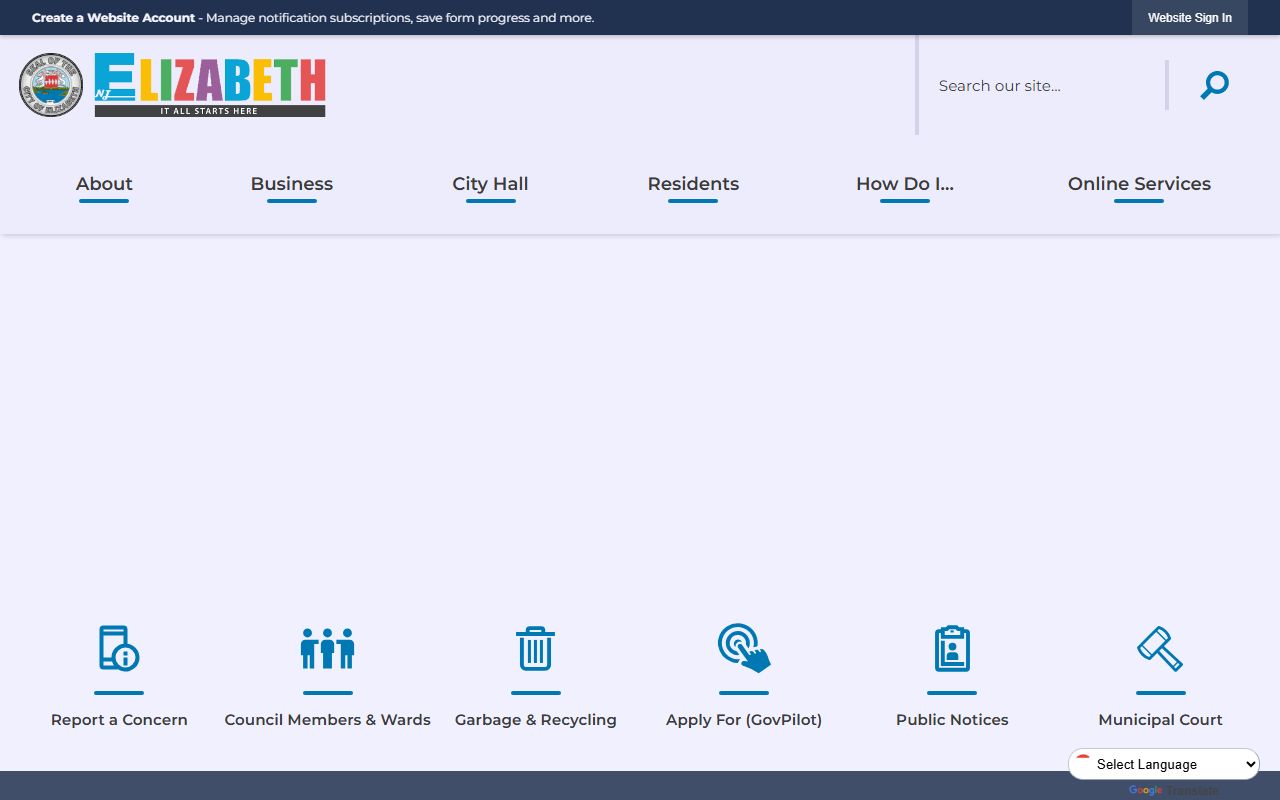The height and width of the screenshot is (800, 1280).
Task: Open the How Do I... menu
Action: (905, 184)
